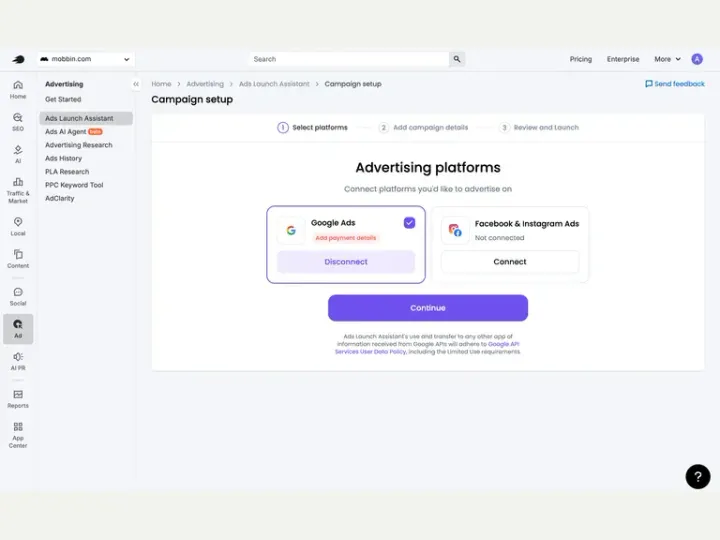
Task: Open Traffic & Market section
Action: 18,190
